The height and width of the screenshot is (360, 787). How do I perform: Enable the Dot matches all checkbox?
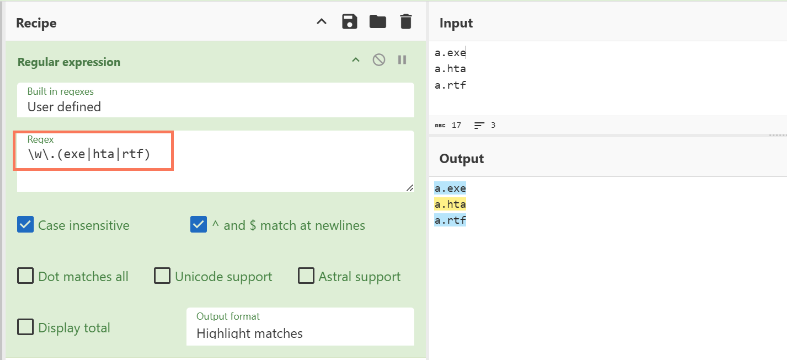coord(25,276)
